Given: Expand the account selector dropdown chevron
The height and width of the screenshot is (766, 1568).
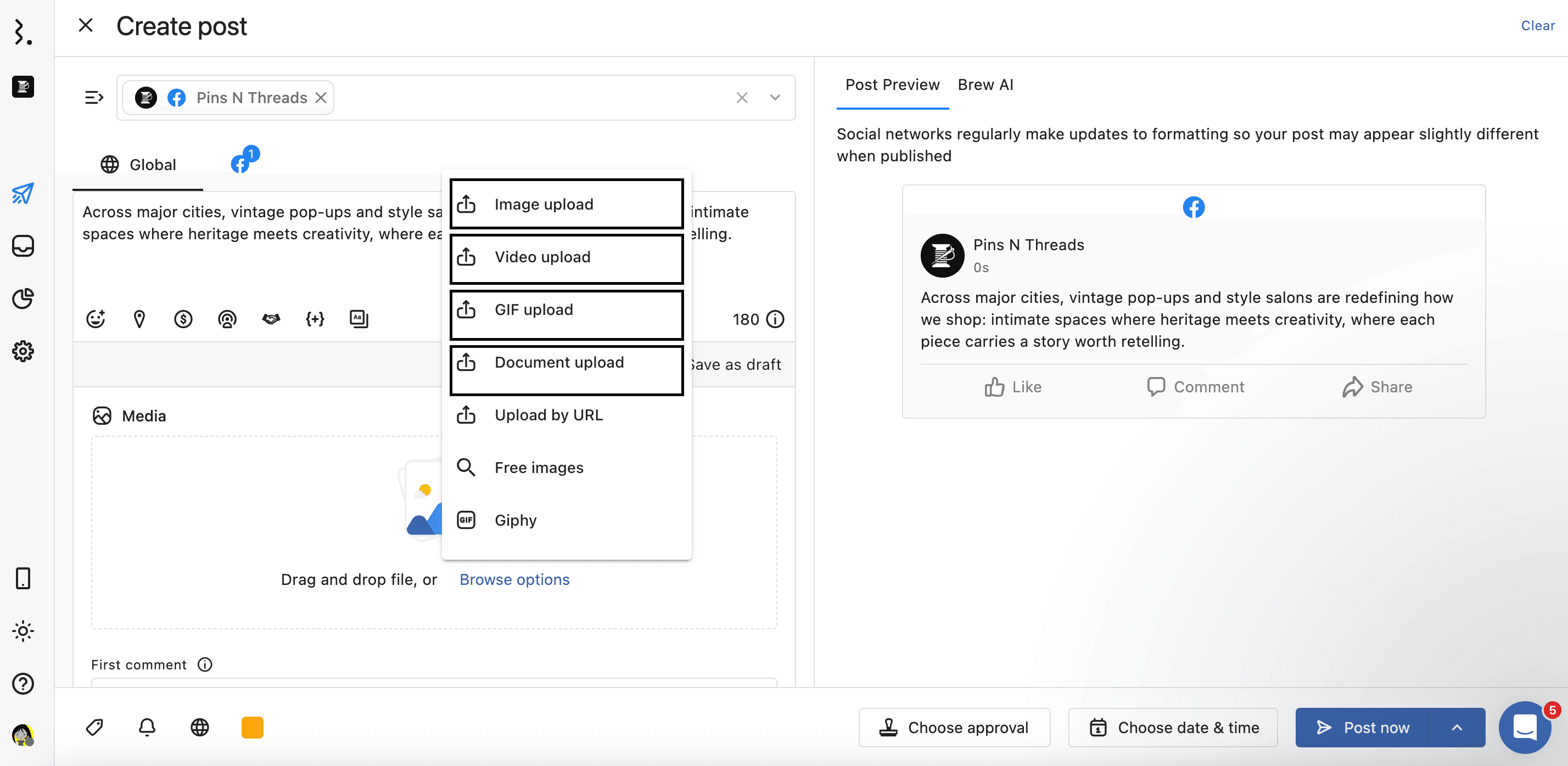Looking at the screenshot, I should 775,97.
